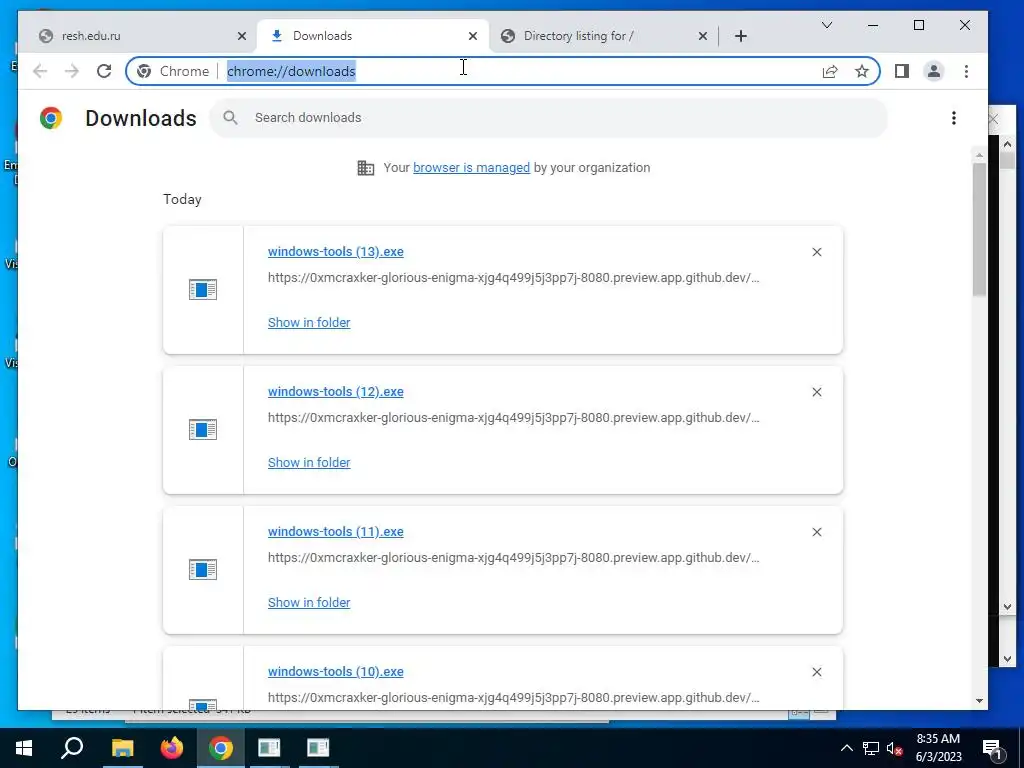Go forward using the forward arrow
Image resolution: width=1024 pixels, height=768 pixels.
pyautogui.click(x=72, y=71)
